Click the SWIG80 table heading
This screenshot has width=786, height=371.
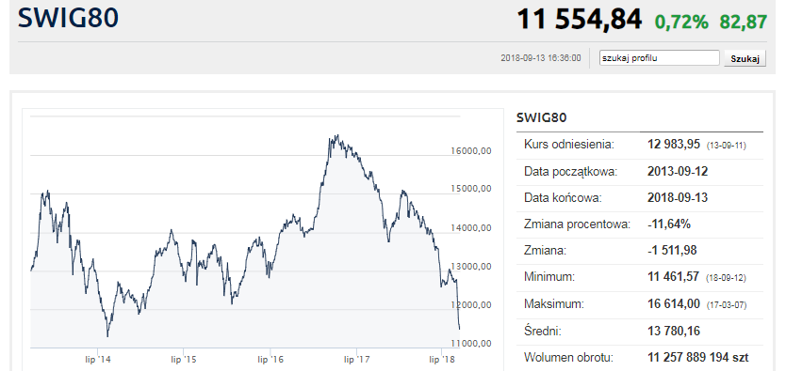pyautogui.click(x=541, y=118)
